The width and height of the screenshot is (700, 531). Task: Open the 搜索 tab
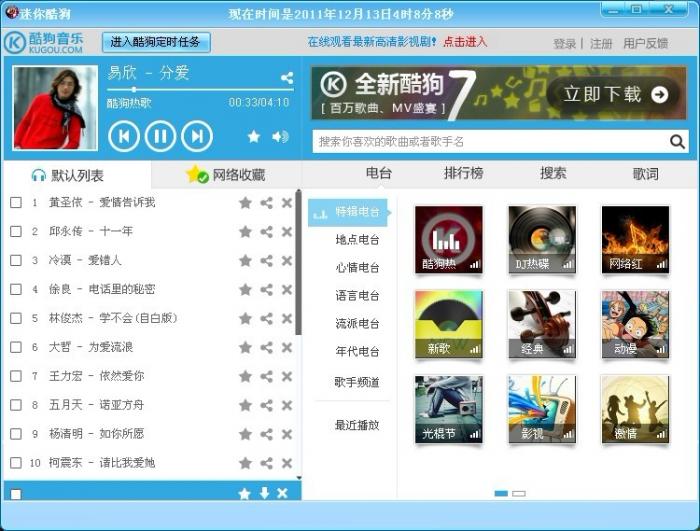(x=553, y=173)
